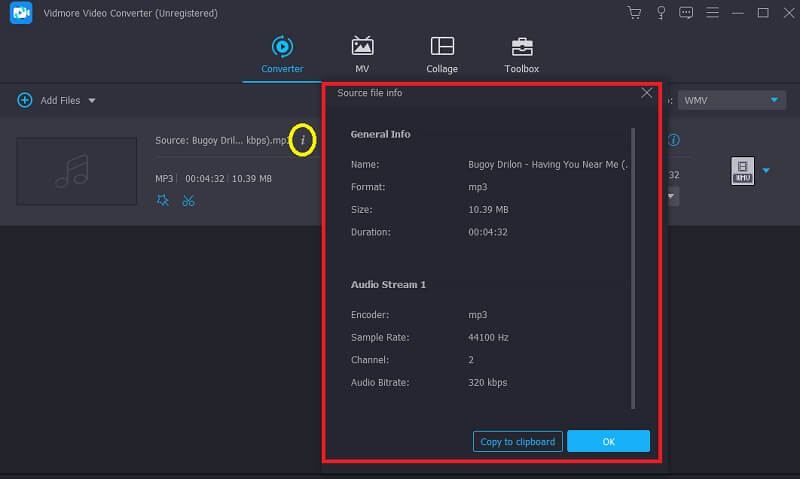
Task: Click the audio file music note thumbnail
Action: coord(76,171)
